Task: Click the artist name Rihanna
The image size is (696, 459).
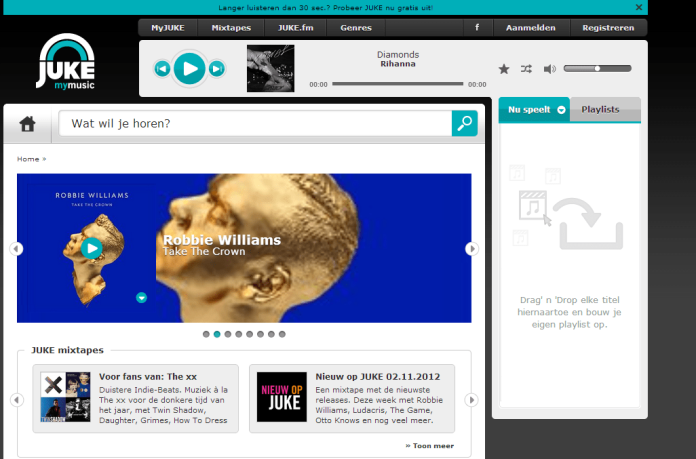Action: click(398, 64)
